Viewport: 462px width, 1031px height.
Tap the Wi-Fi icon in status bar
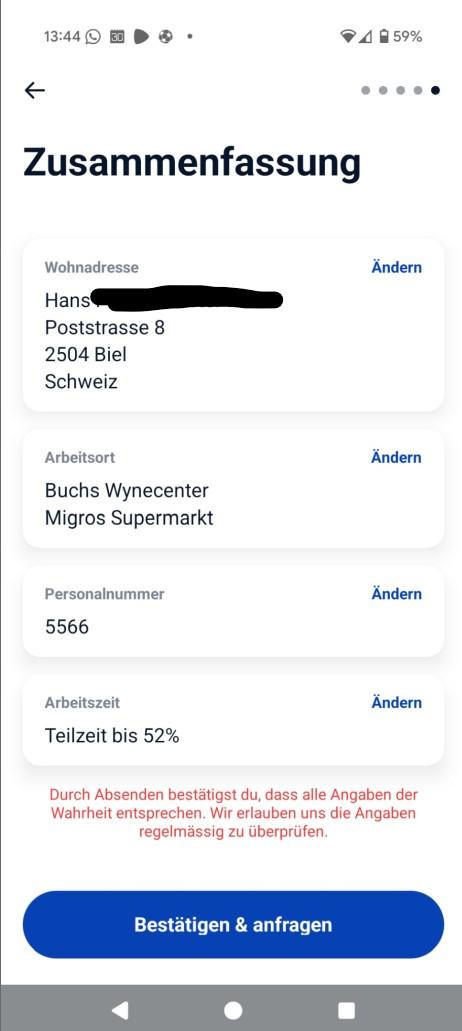[x=347, y=36]
